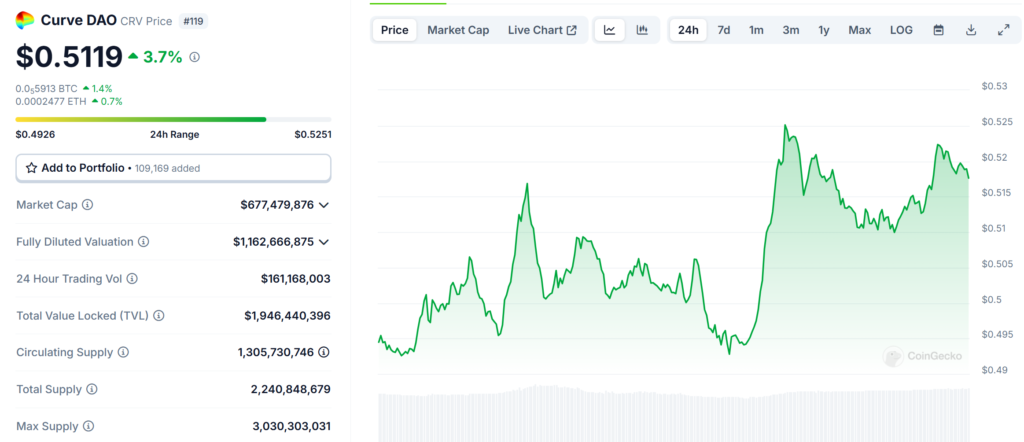
Task: Select the Max time range
Action: (x=859, y=30)
